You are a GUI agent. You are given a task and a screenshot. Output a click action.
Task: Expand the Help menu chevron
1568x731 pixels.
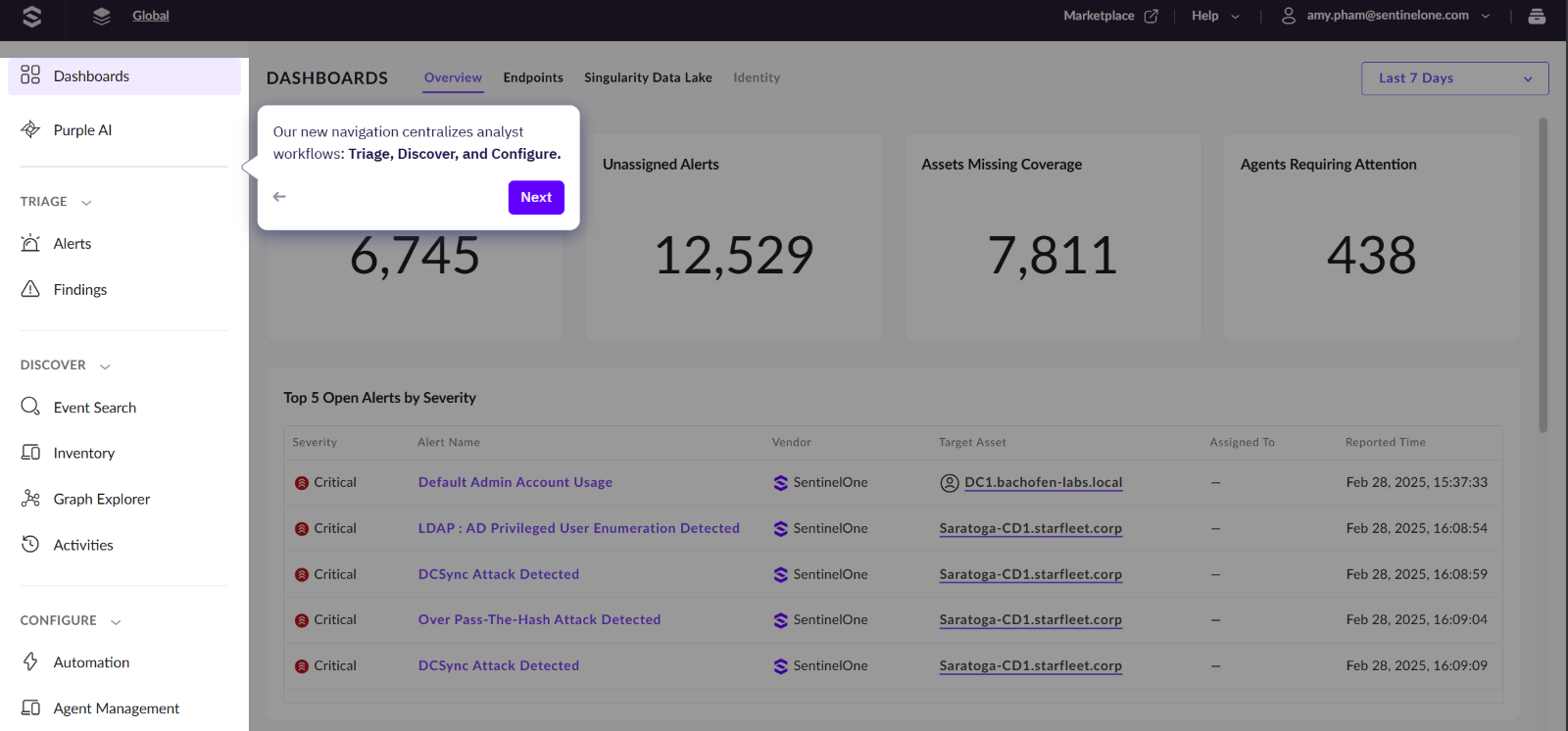[x=1235, y=17]
